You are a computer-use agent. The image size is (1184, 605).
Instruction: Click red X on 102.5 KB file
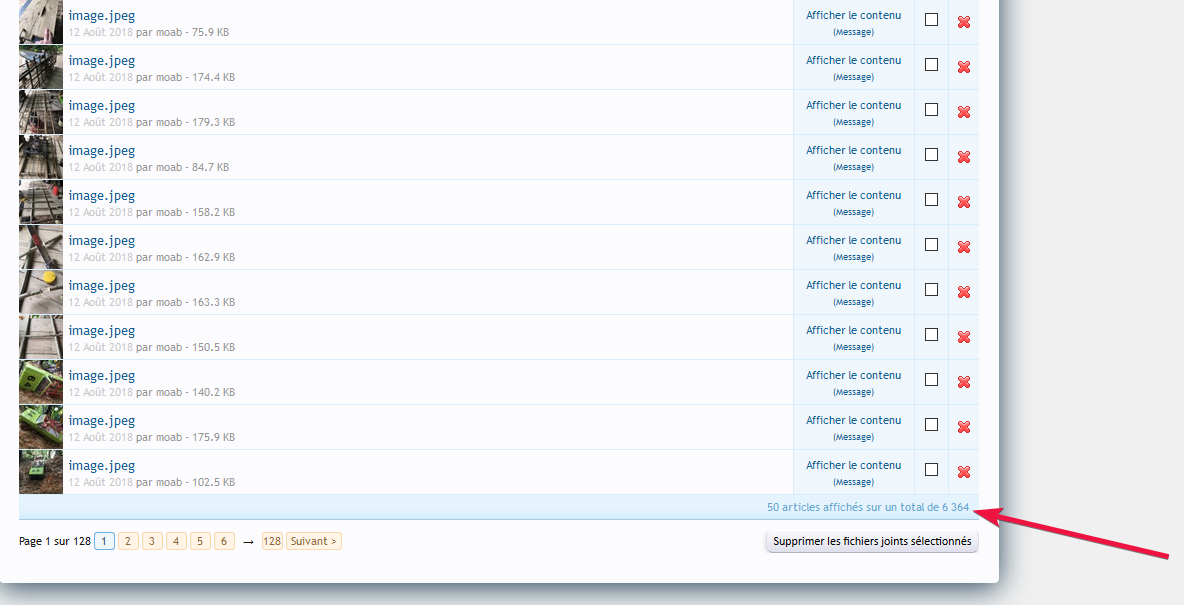point(963,472)
